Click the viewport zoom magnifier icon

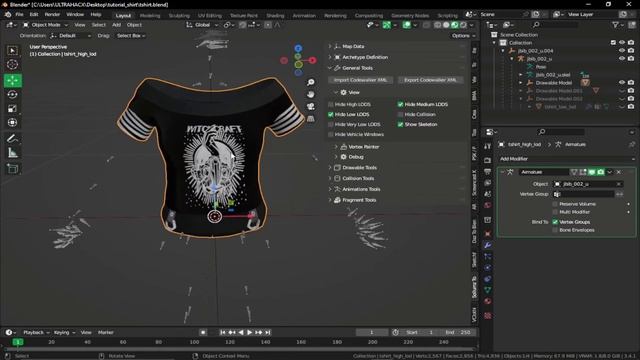pyautogui.click(x=311, y=82)
